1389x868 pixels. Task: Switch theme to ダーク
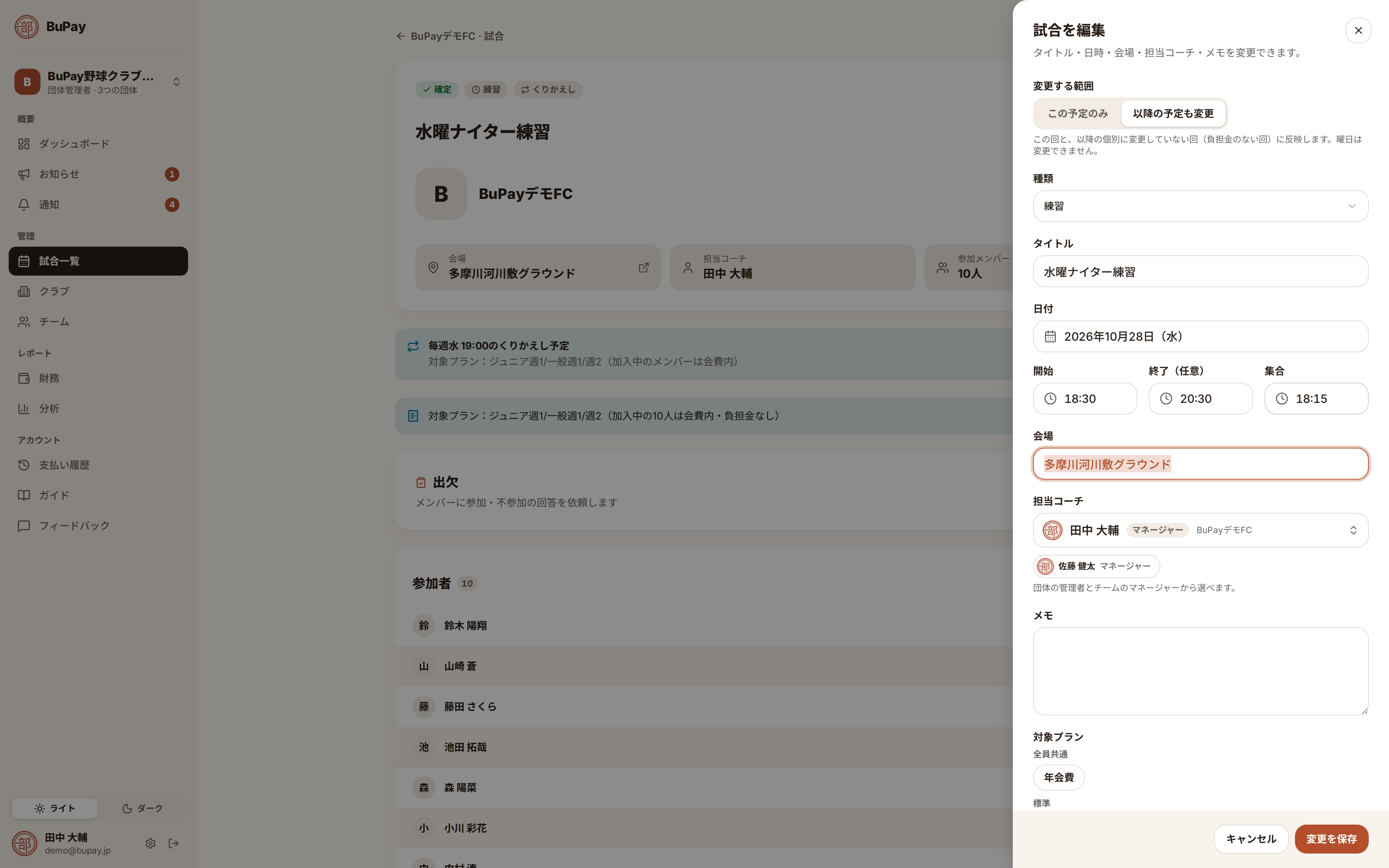pyautogui.click(x=143, y=808)
